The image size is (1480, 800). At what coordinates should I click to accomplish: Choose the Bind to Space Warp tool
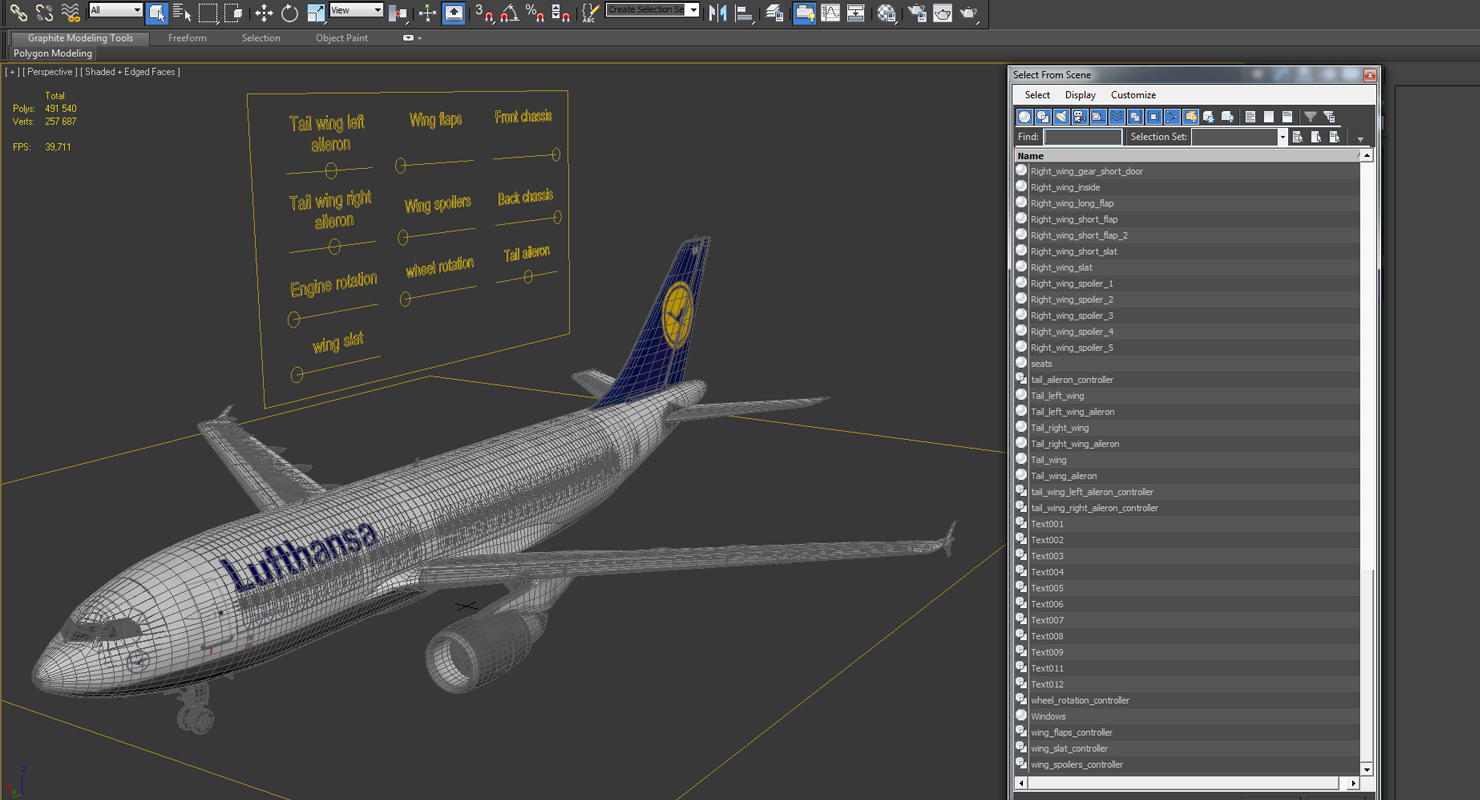[71, 13]
